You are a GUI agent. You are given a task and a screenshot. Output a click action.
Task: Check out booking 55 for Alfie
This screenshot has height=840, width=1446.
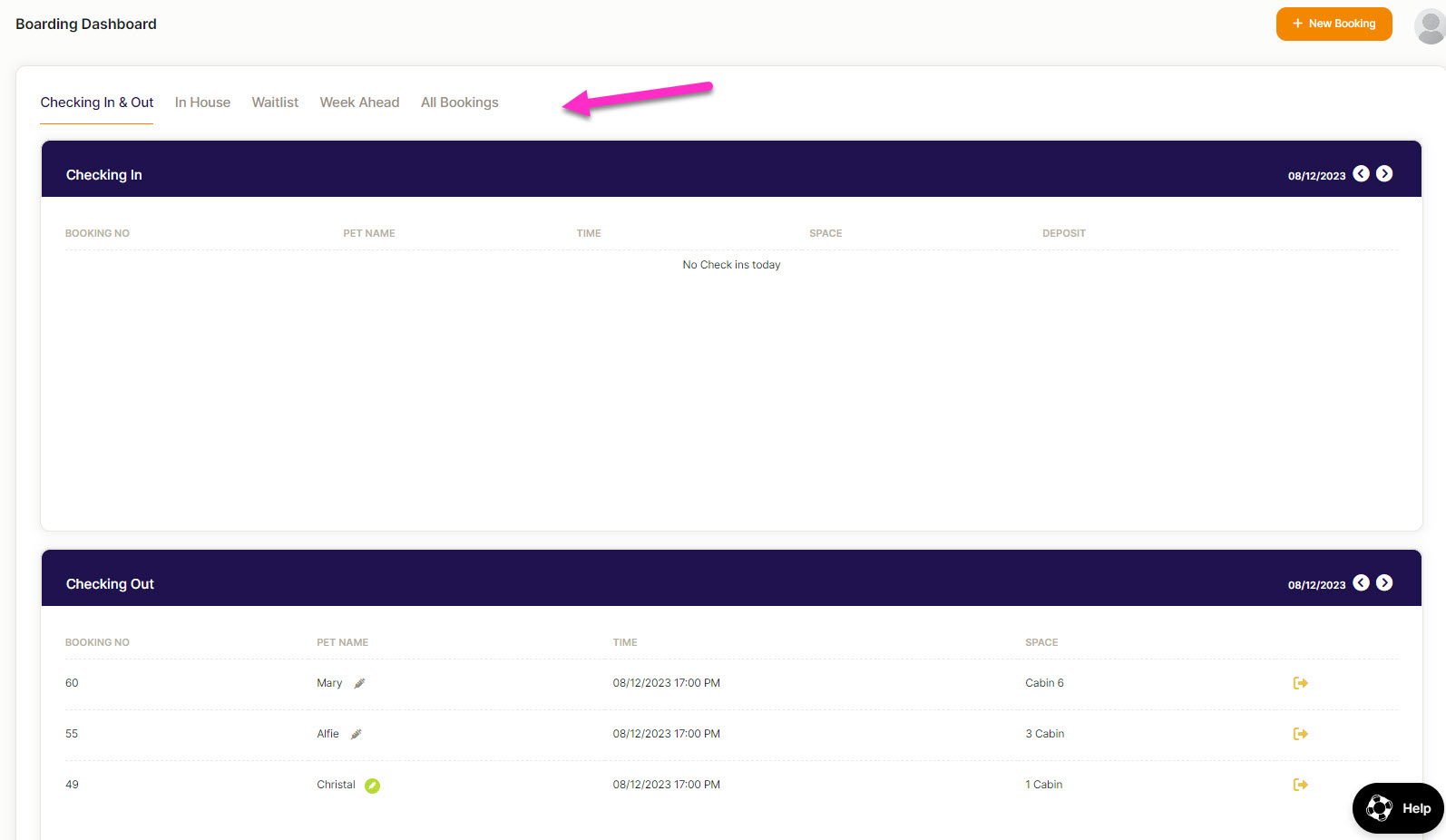point(1300,734)
